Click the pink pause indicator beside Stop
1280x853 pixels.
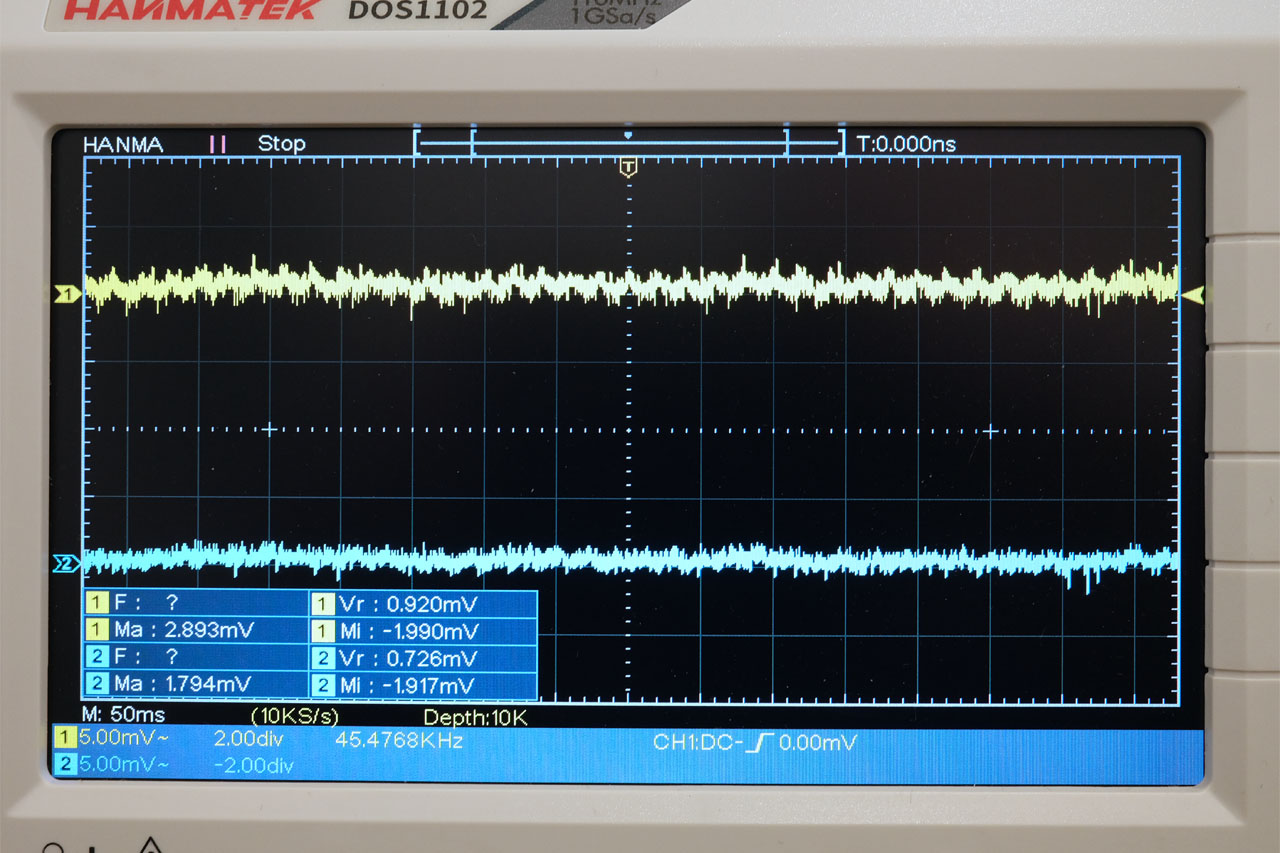click(217, 144)
